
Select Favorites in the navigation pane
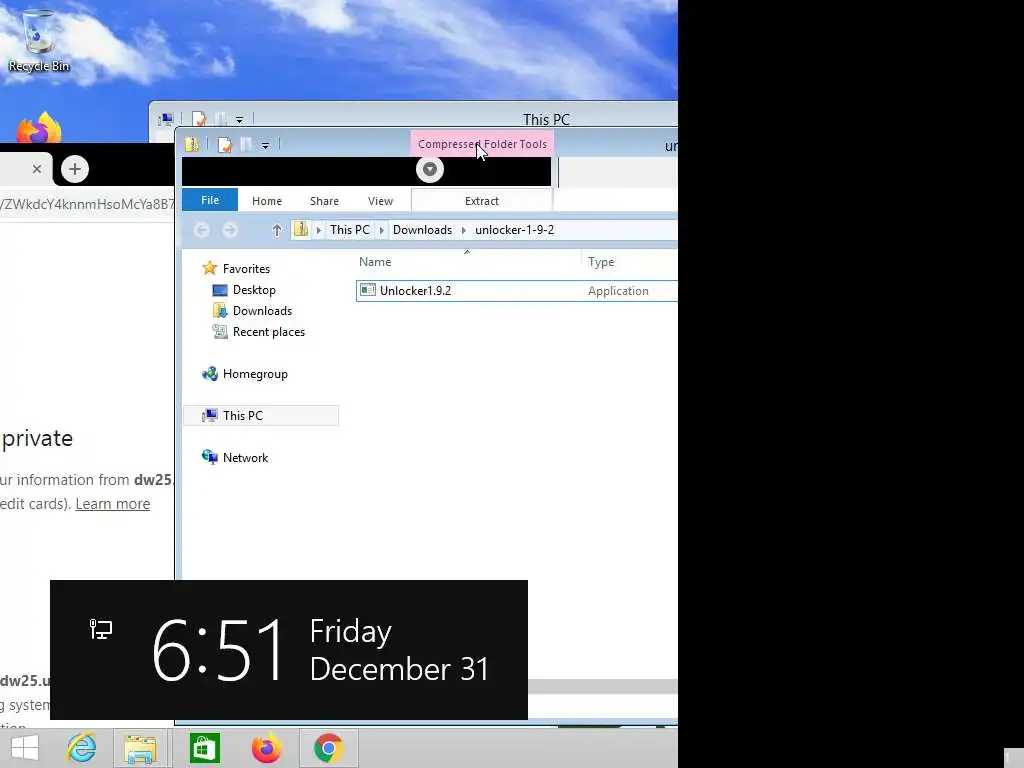tap(246, 268)
